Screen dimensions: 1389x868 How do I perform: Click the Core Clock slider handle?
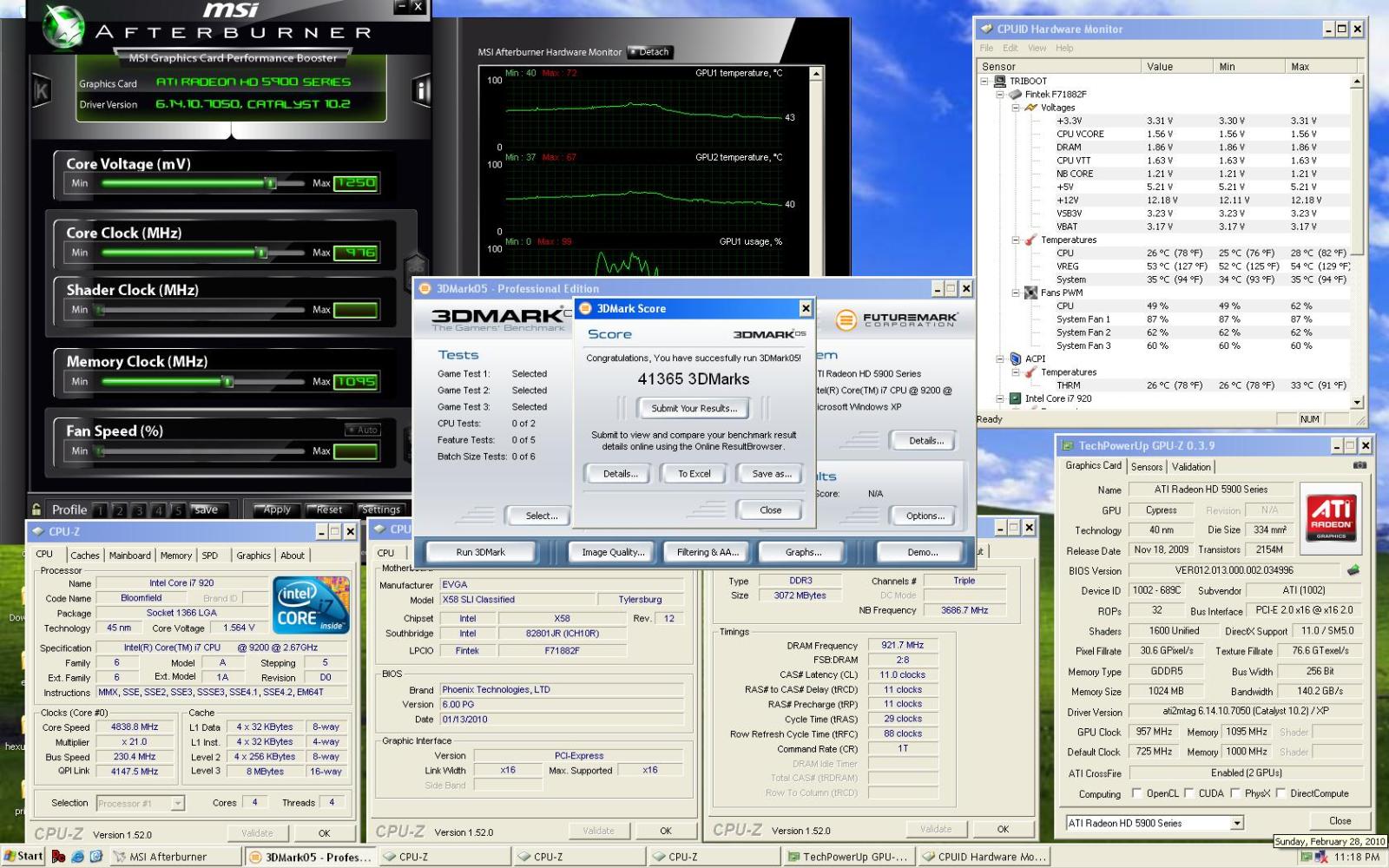pyautogui.click(x=260, y=253)
